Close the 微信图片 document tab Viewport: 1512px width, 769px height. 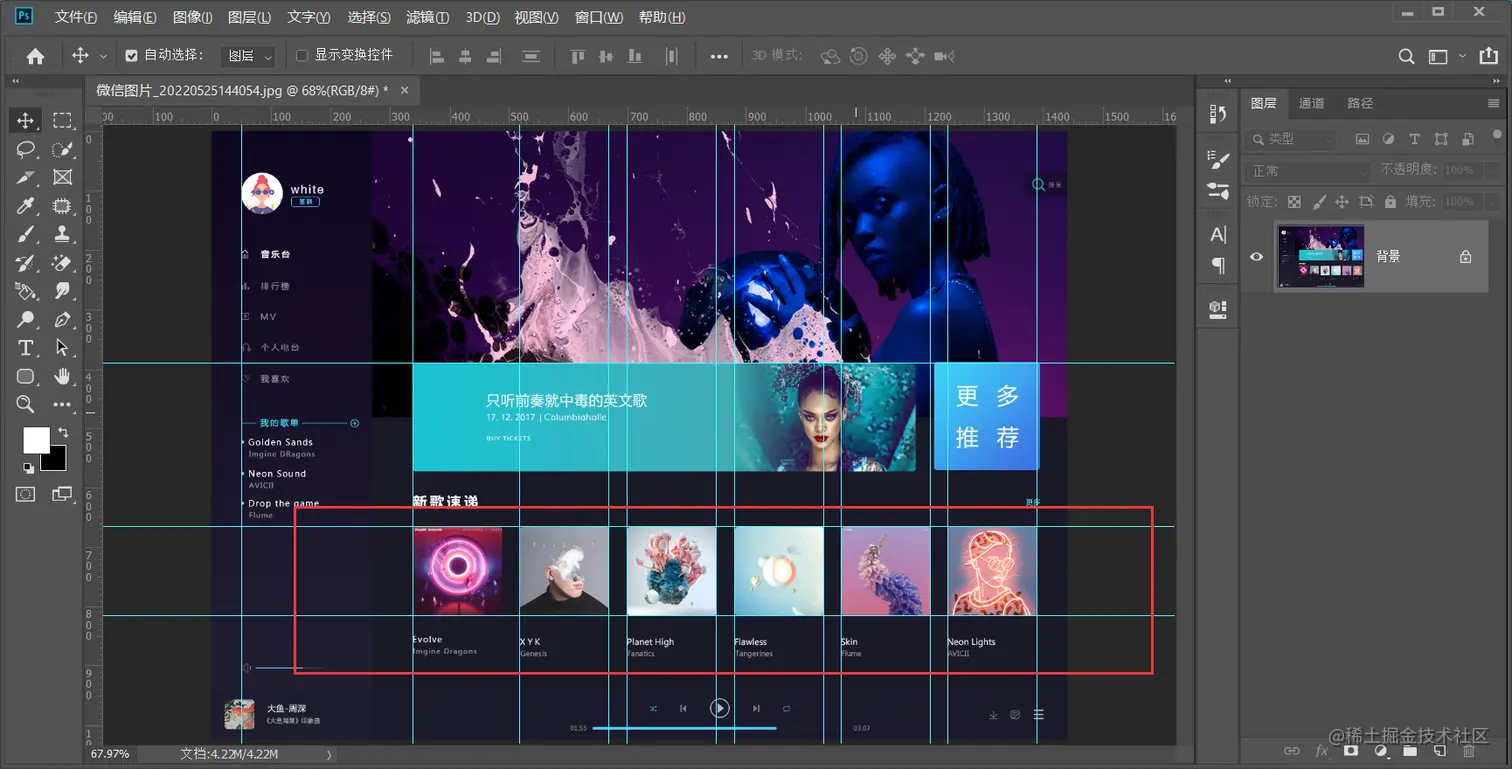click(404, 90)
